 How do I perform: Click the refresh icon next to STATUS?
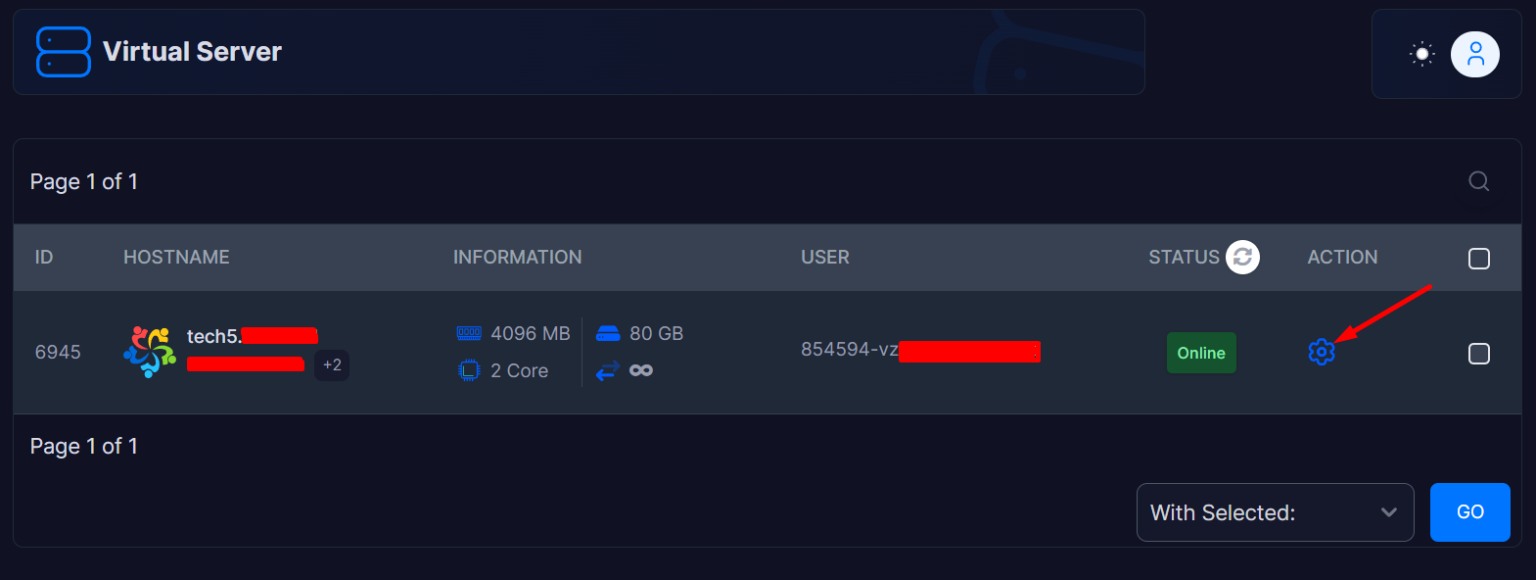[x=1242, y=257]
